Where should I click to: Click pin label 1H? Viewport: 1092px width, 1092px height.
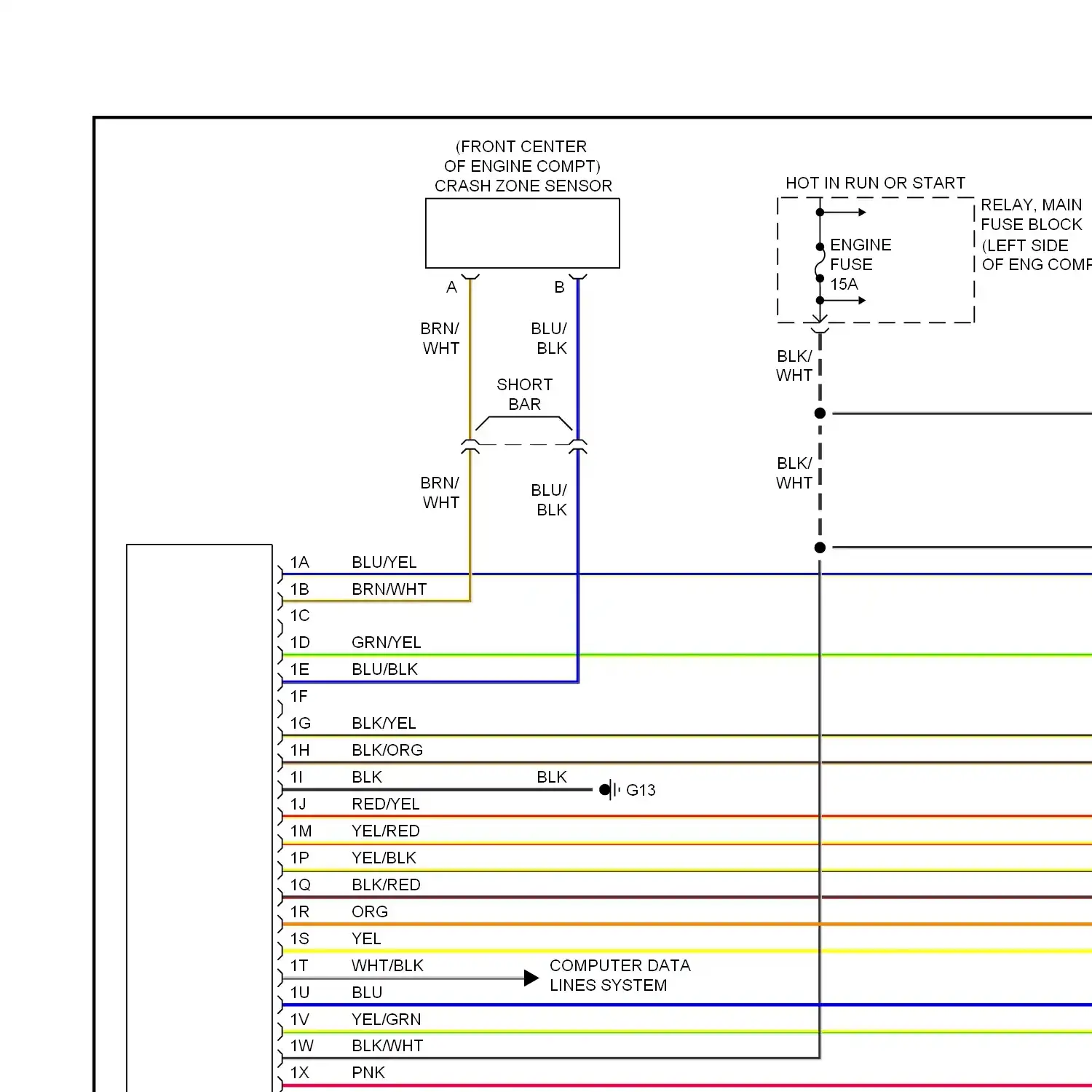(x=299, y=750)
